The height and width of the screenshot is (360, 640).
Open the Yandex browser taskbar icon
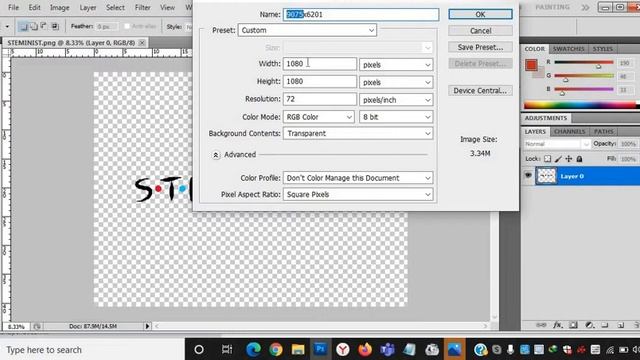(343, 349)
